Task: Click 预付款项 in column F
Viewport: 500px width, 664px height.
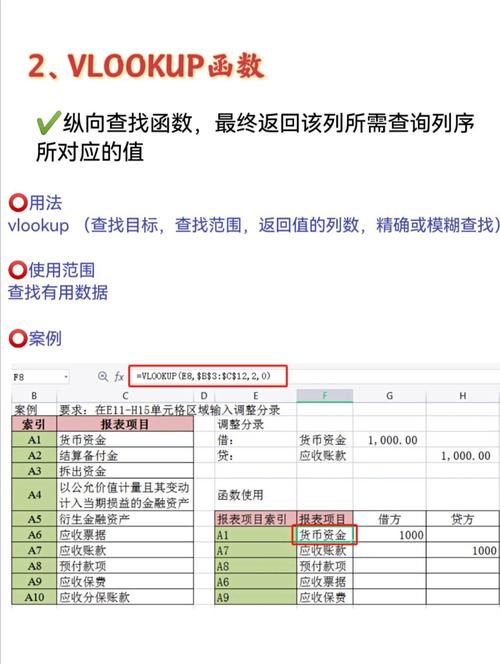Action: coord(325,566)
